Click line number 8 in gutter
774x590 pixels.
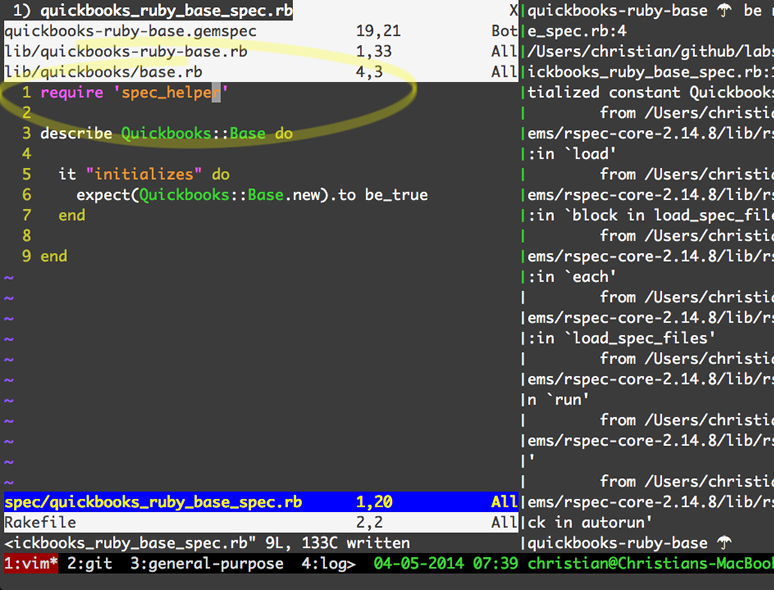click(26, 236)
